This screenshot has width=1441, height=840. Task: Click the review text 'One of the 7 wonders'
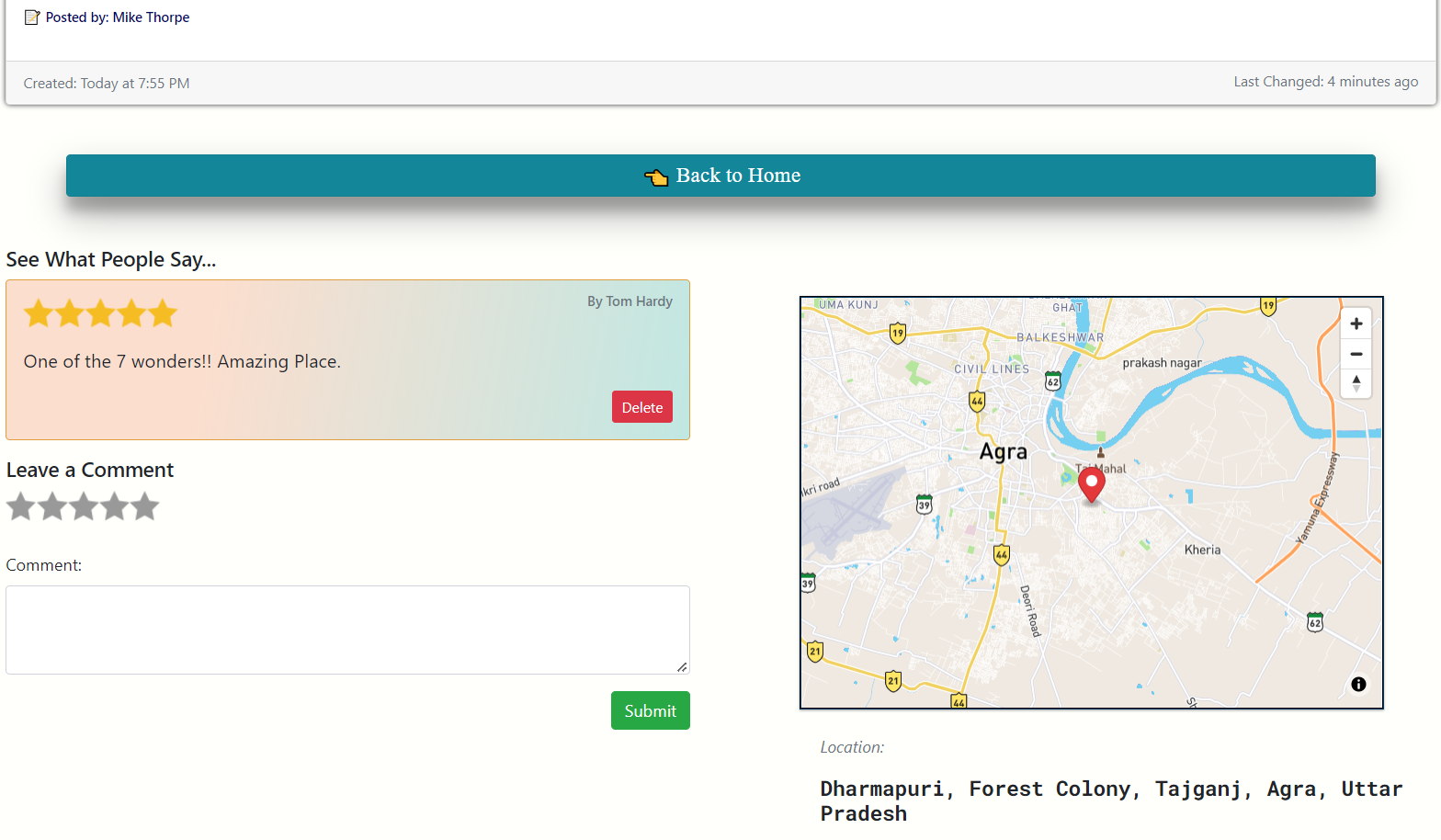coord(182,362)
